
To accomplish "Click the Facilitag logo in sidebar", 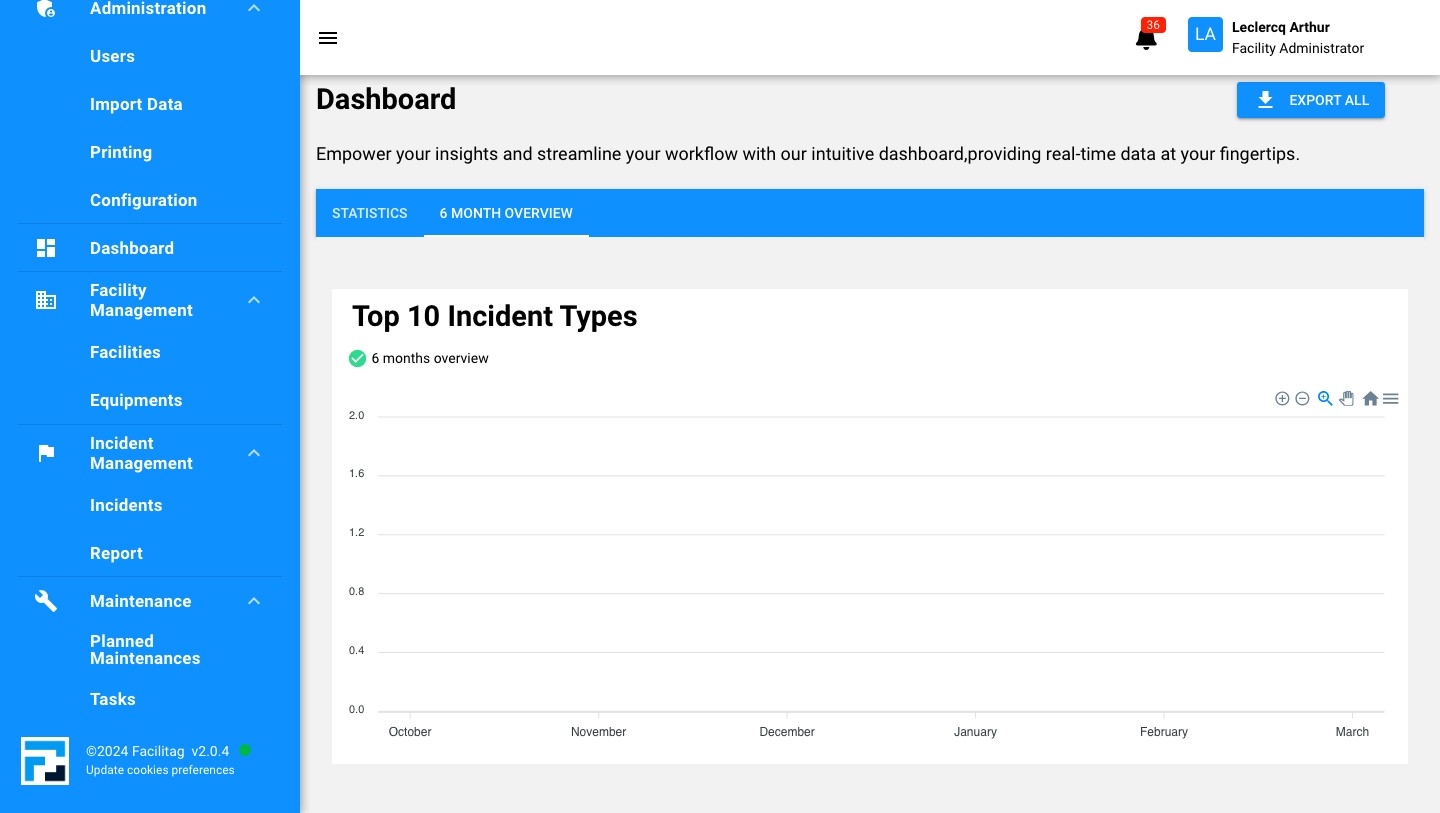I will tap(45, 761).
